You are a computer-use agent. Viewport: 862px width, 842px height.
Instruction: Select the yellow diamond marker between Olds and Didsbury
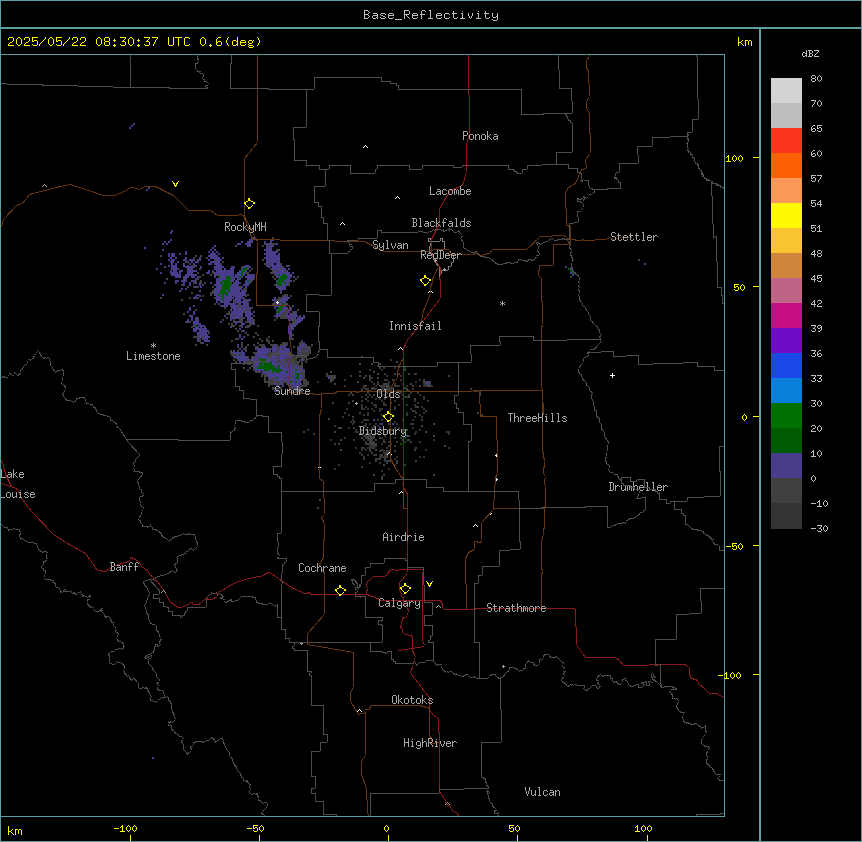389,417
